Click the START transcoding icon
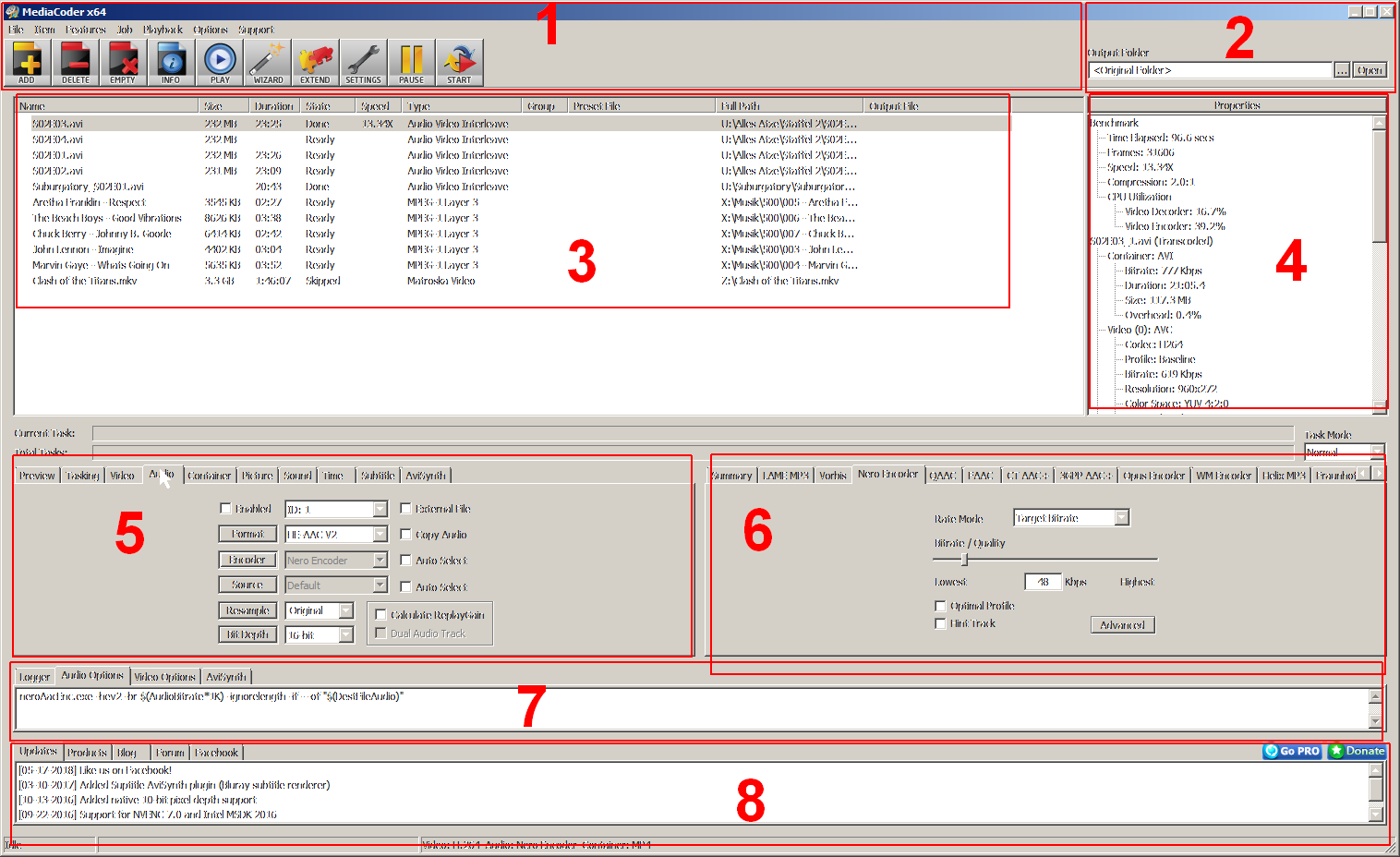The width and height of the screenshot is (1400, 857). tap(459, 62)
